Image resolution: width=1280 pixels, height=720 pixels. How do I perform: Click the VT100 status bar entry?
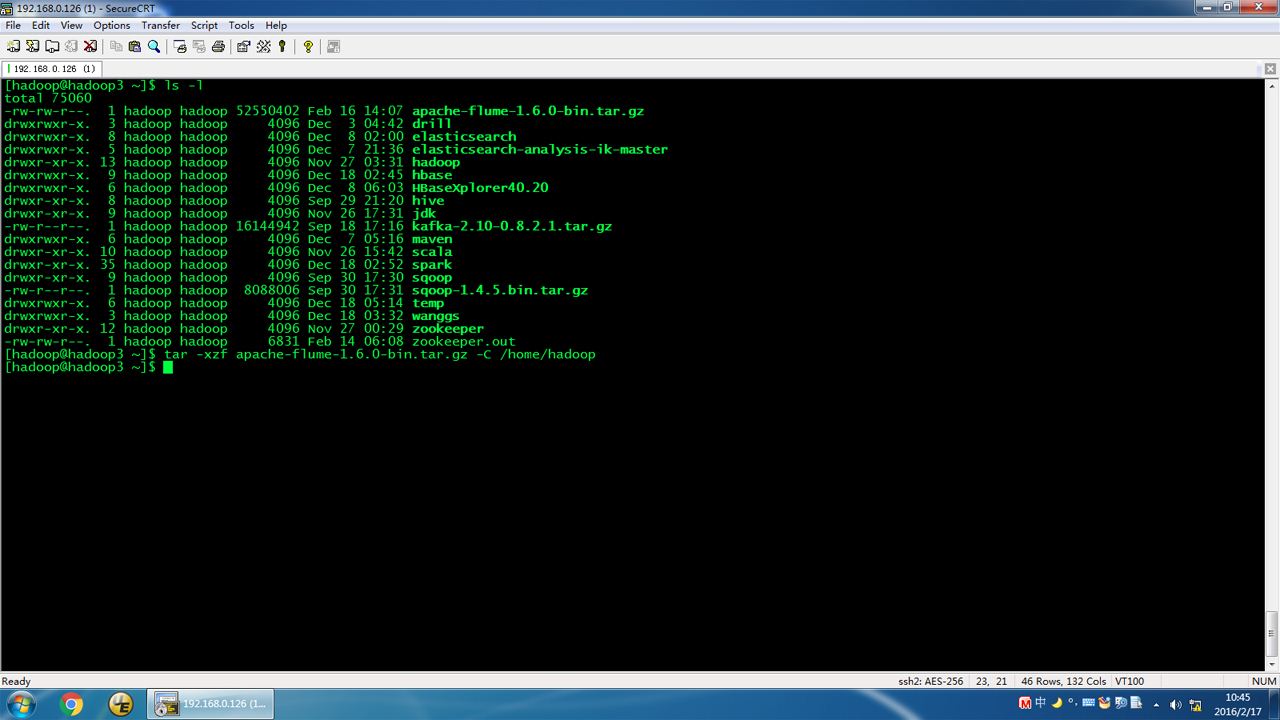point(1129,681)
